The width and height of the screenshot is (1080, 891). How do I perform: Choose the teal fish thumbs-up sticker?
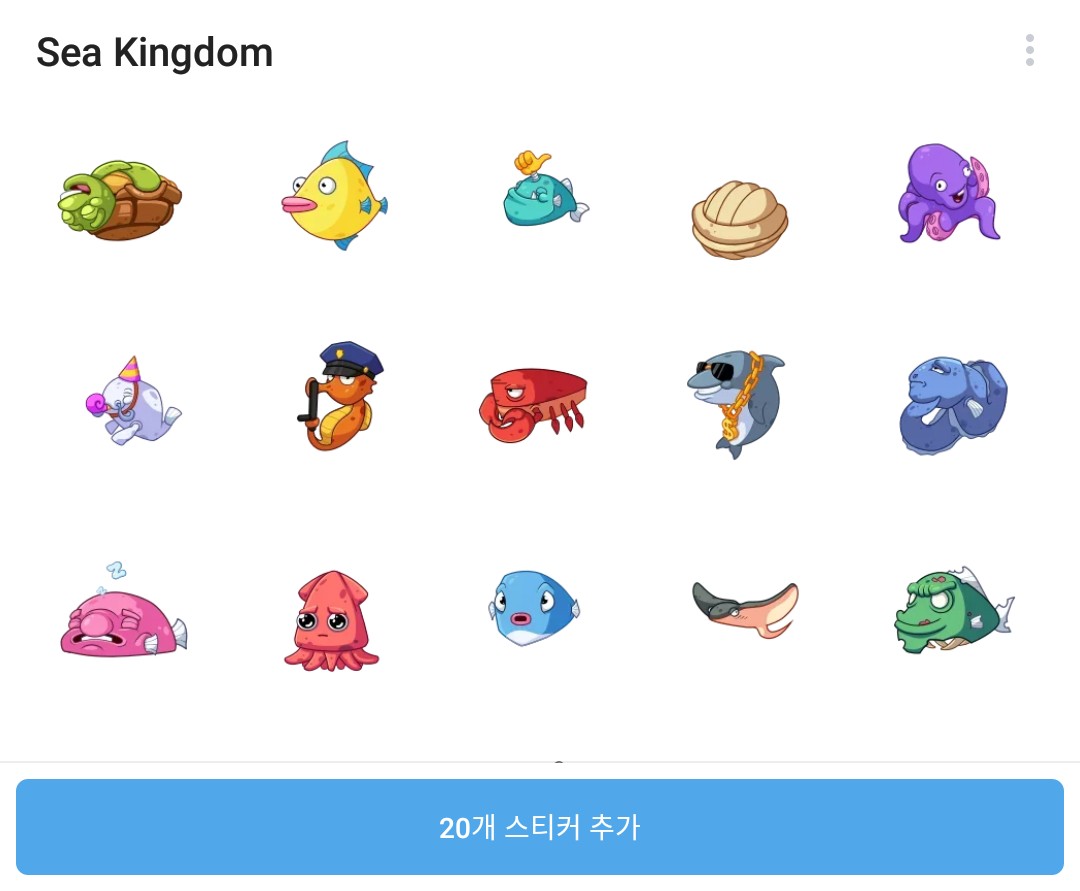[546, 189]
